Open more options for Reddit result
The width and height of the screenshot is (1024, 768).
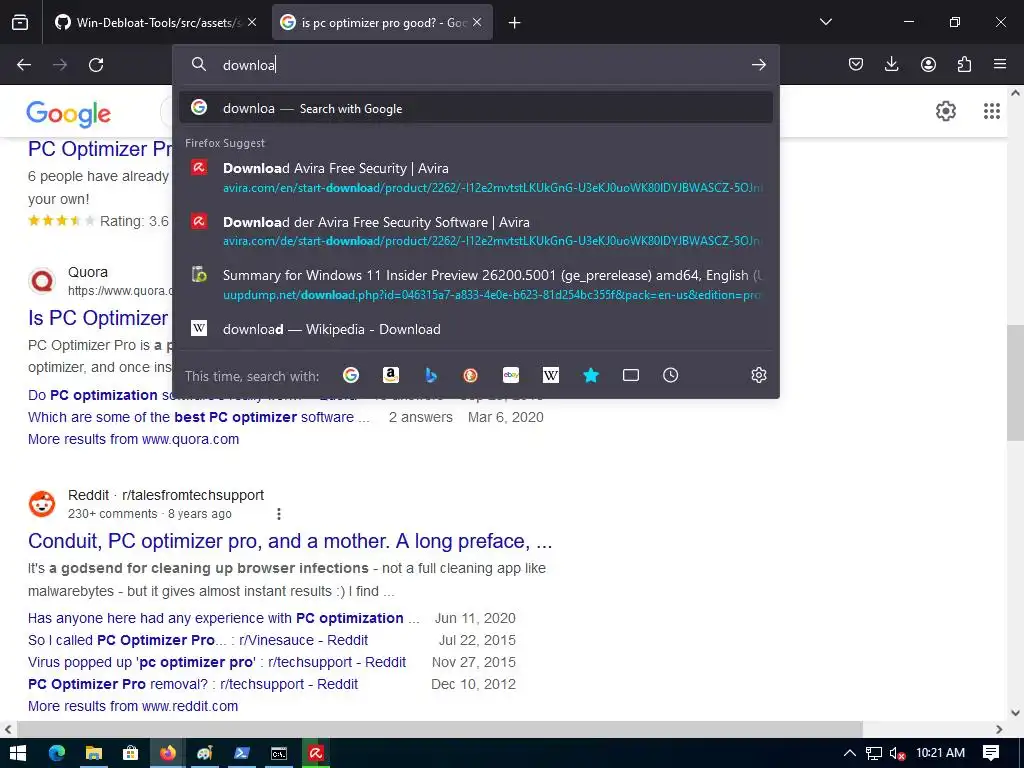279,514
